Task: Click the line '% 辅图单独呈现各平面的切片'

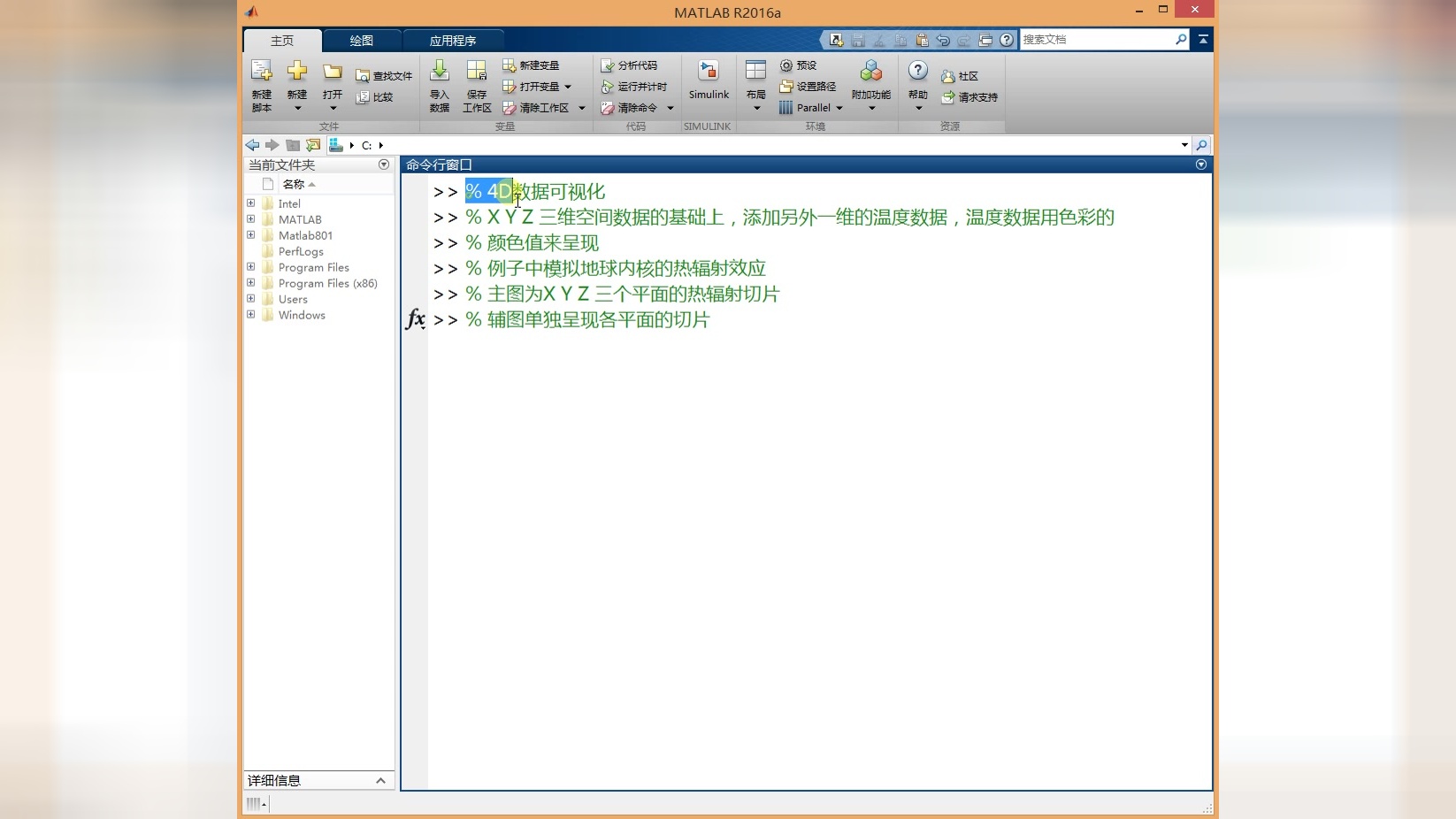Action: tap(587, 320)
